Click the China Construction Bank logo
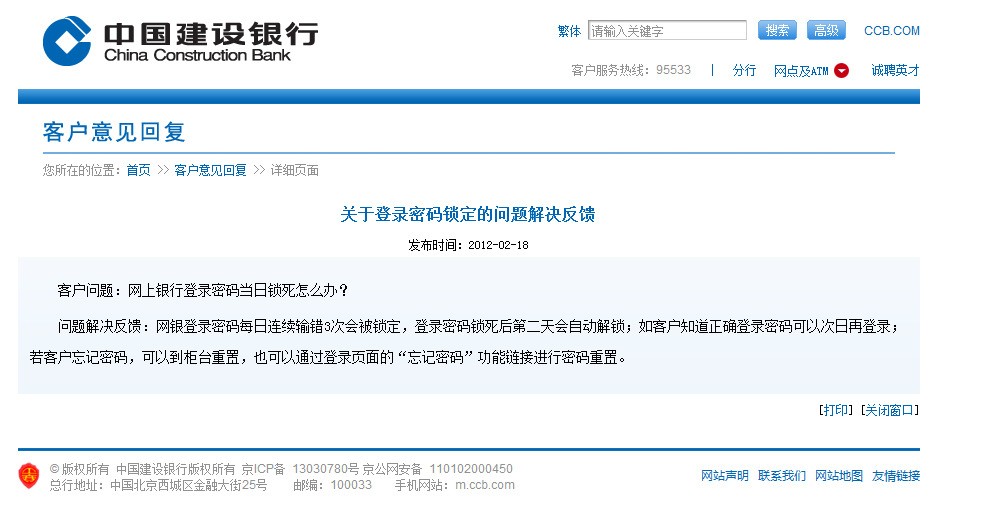 click(180, 41)
